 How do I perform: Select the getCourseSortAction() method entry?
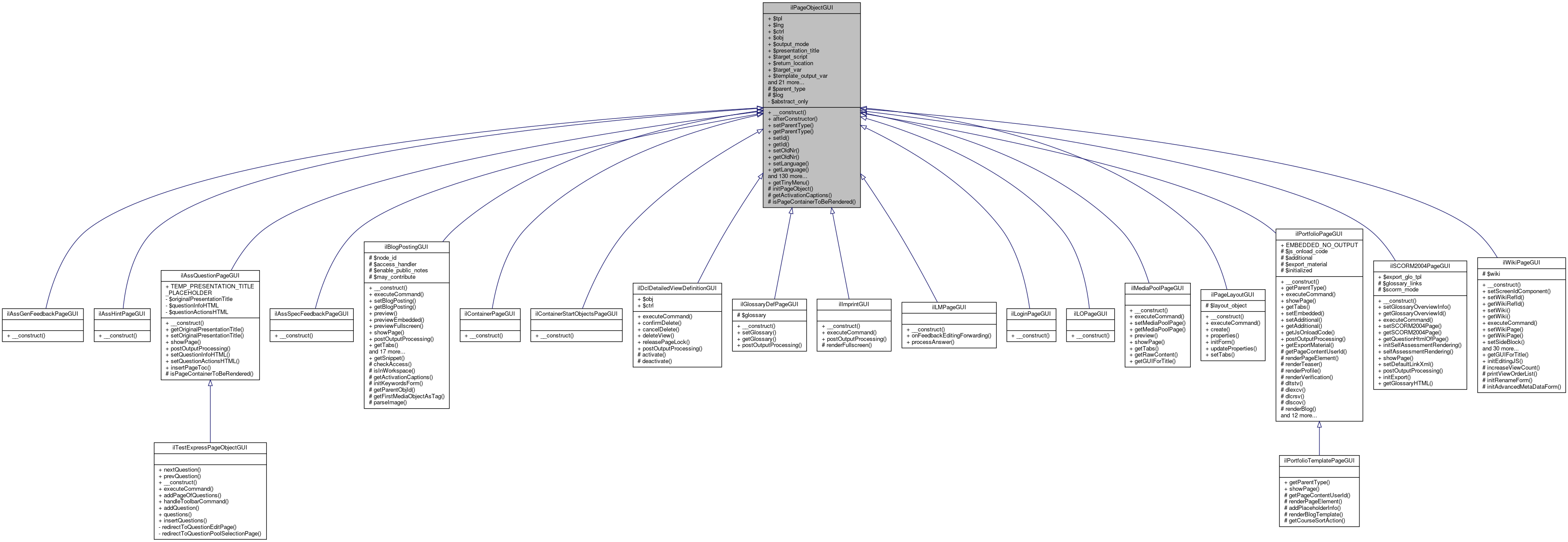pos(1315,521)
